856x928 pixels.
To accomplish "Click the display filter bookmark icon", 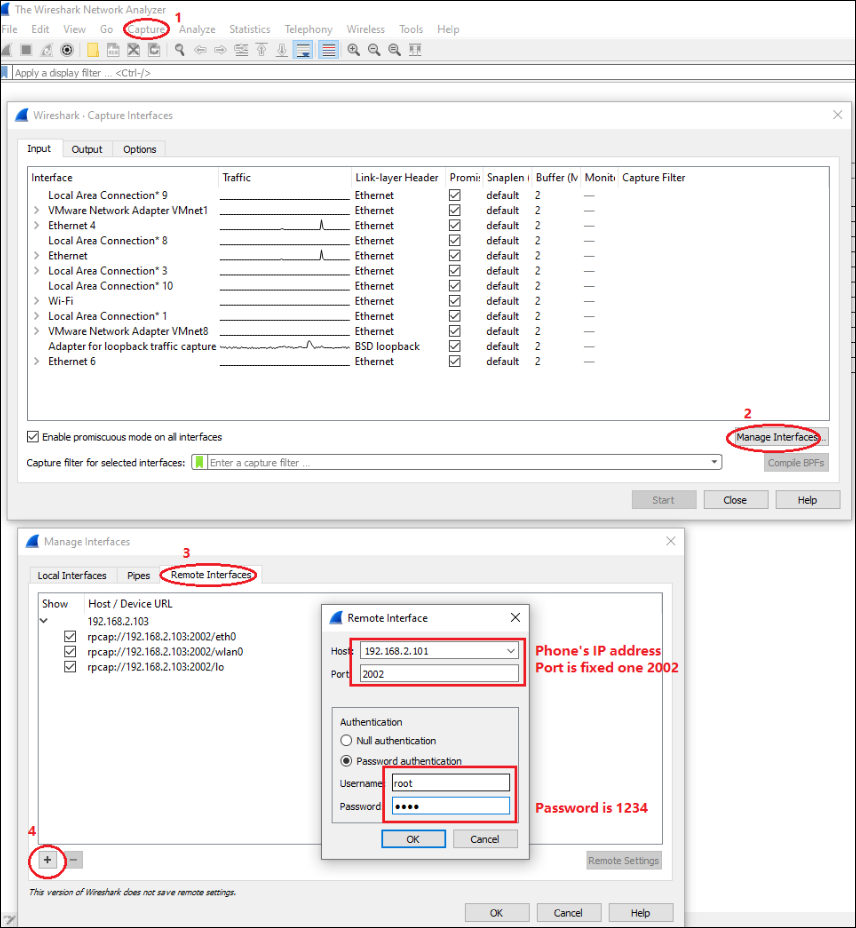I will pos(5,73).
